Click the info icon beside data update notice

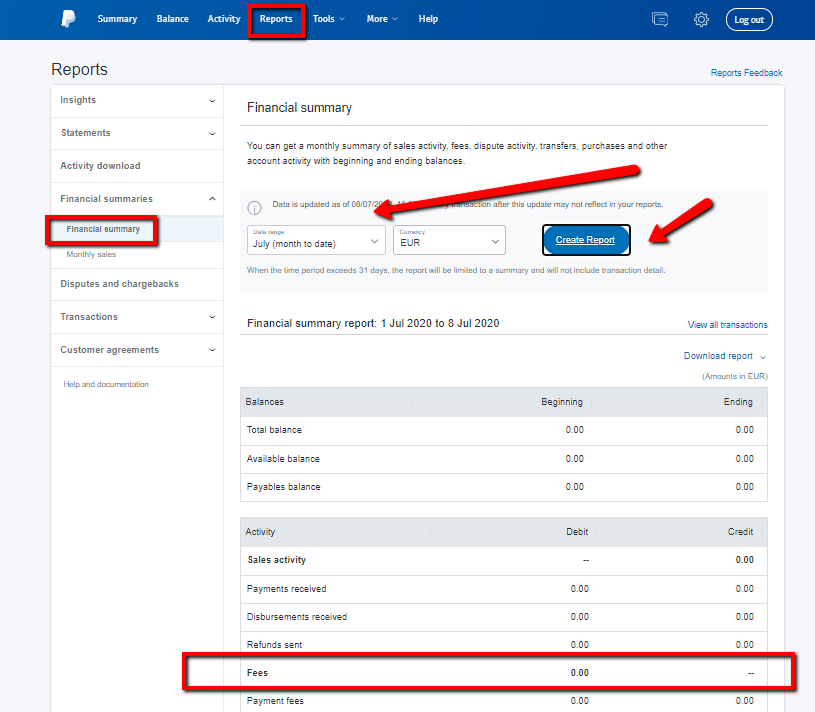(255, 208)
